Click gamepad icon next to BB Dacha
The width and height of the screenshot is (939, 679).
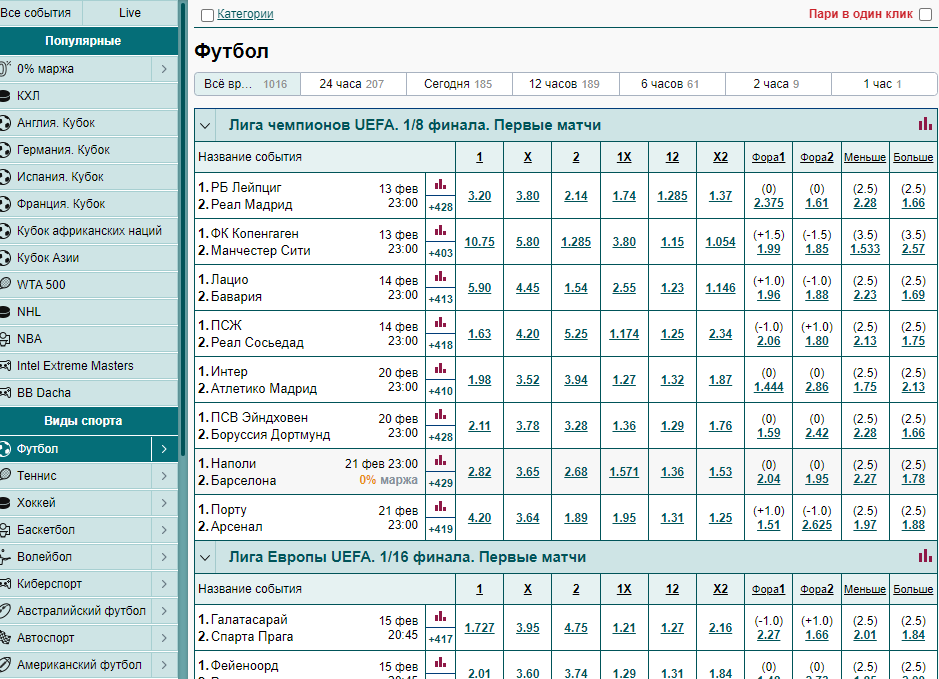click(x=5, y=393)
